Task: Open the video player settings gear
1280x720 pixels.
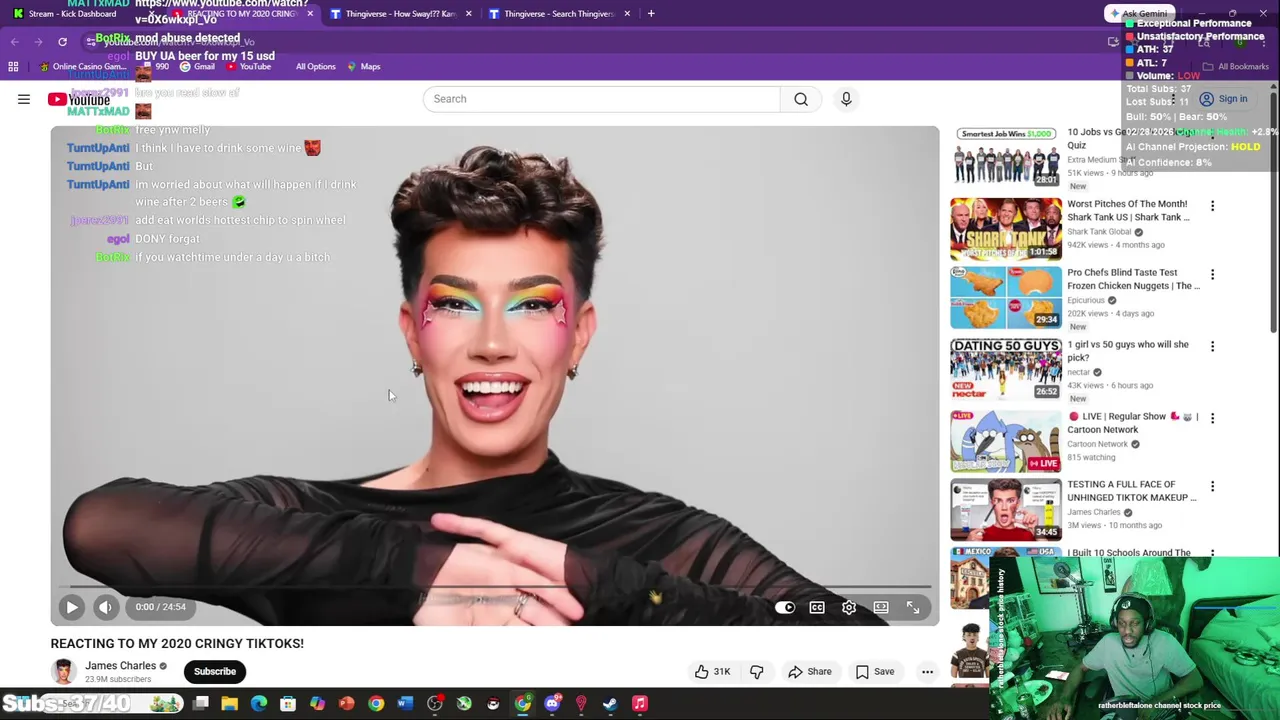Action: tap(849, 607)
